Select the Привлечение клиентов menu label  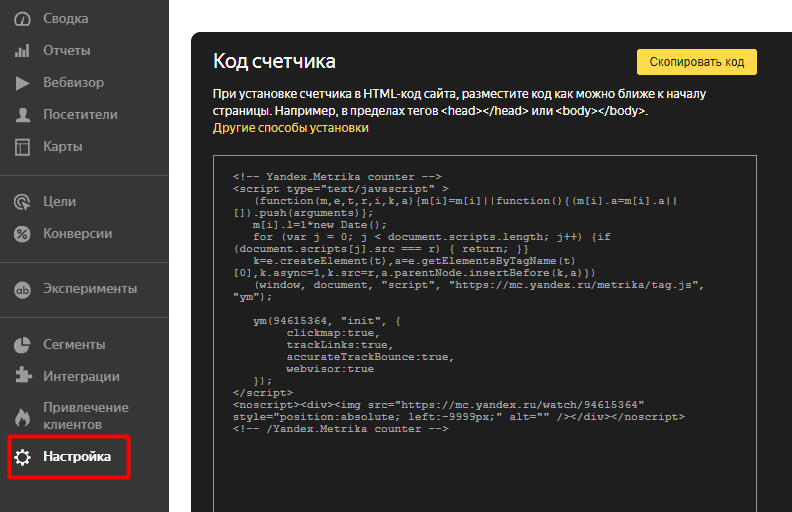coord(85,416)
